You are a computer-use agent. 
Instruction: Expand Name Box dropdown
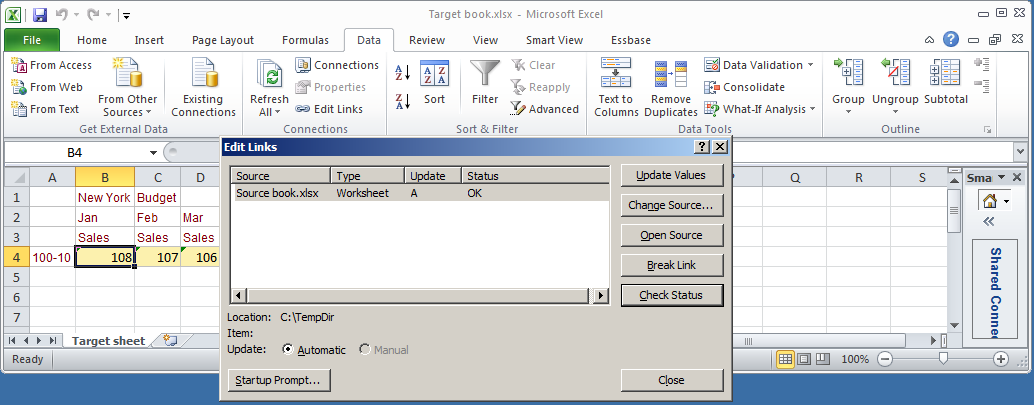tap(154, 152)
